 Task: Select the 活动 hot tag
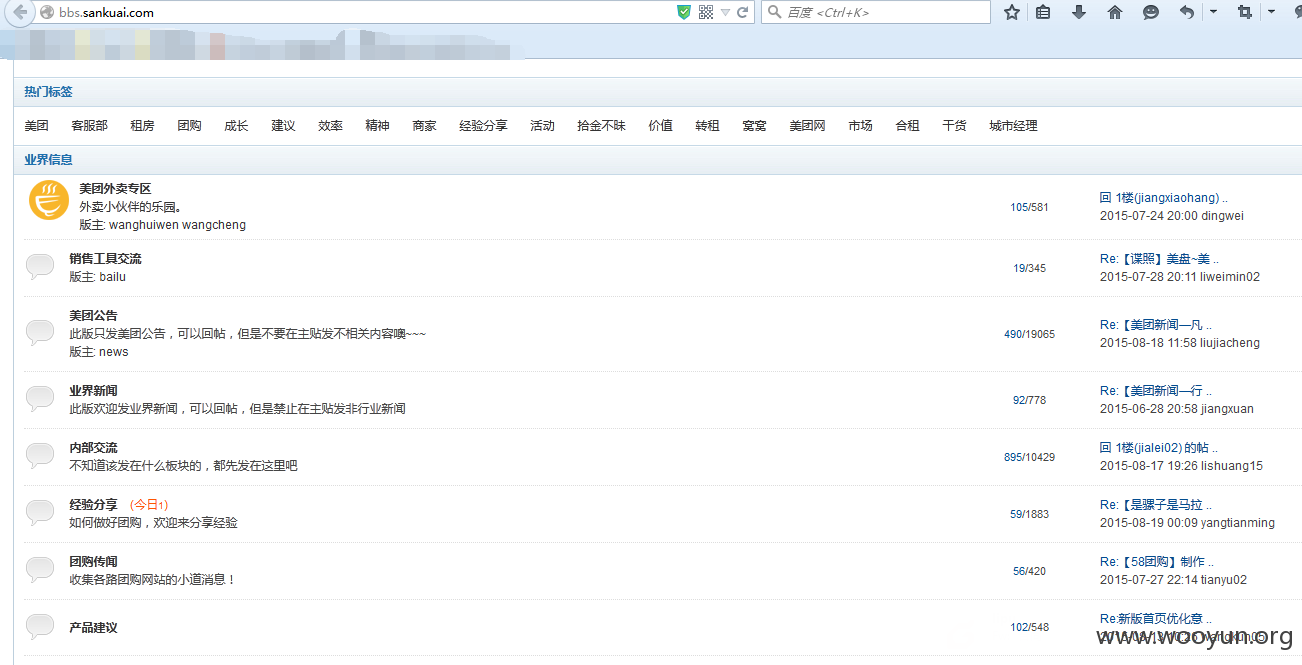543,126
